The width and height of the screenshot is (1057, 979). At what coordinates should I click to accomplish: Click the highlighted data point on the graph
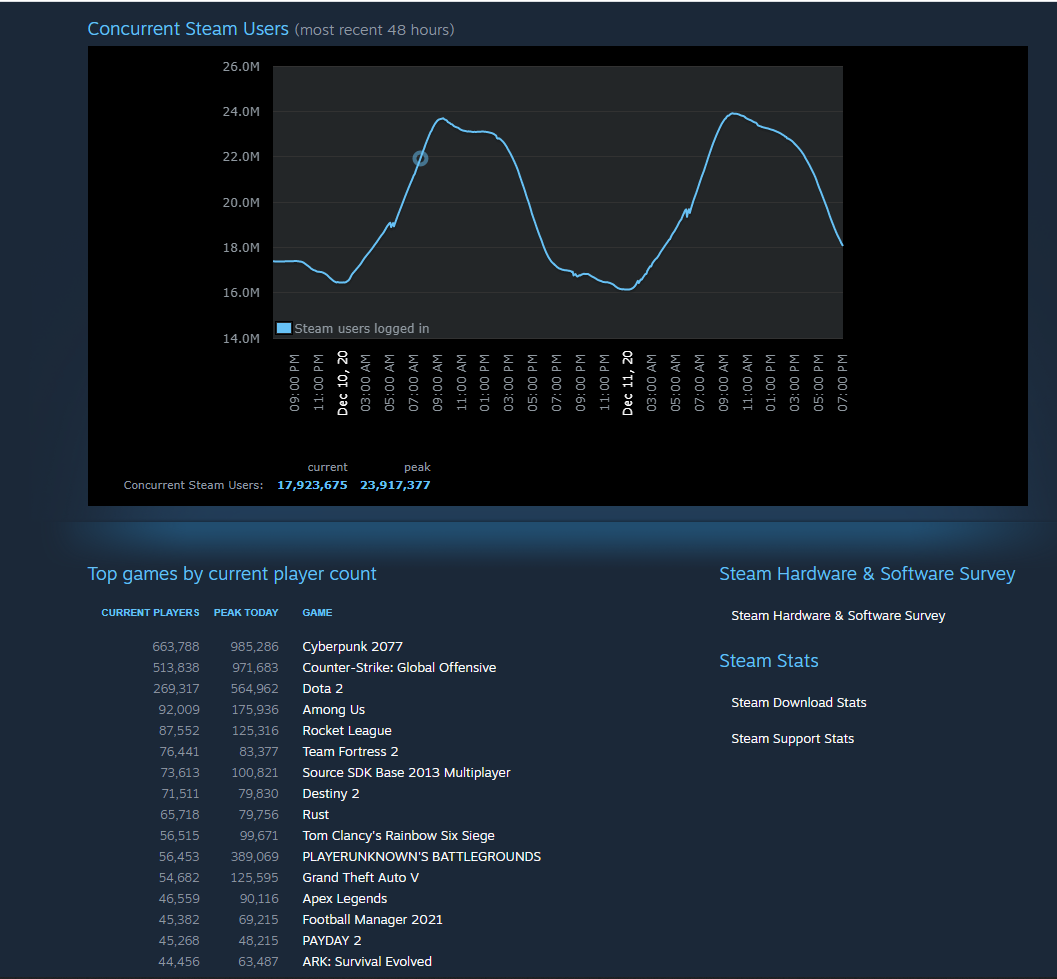click(420, 158)
